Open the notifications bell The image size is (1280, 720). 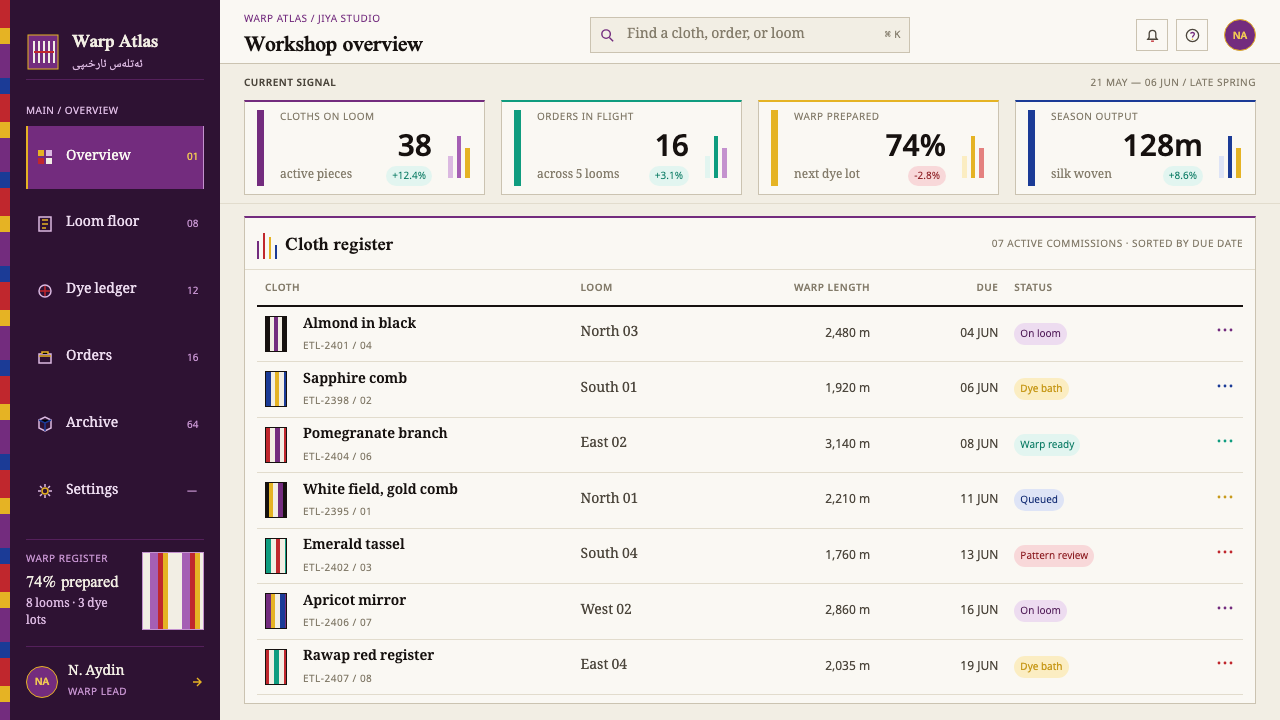tap(1152, 35)
